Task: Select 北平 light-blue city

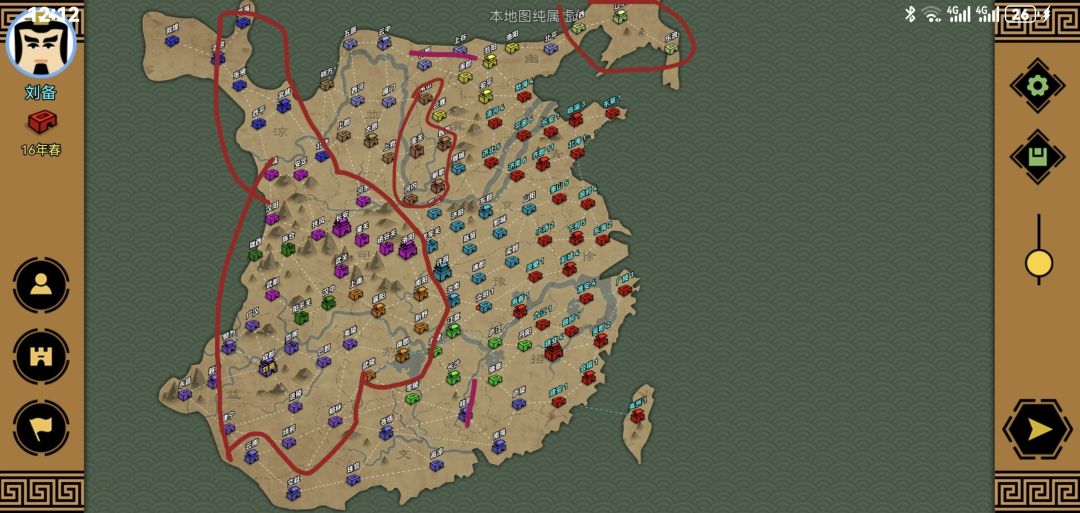Action: (550, 48)
